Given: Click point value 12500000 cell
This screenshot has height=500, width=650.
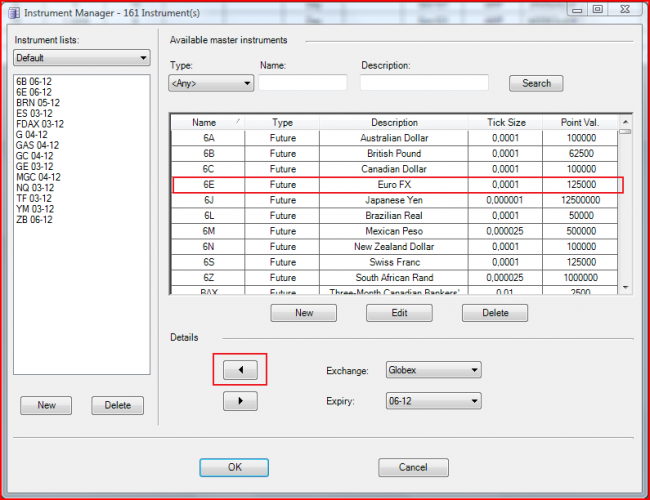Looking at the screenshot, I should [x=580, y=200].
